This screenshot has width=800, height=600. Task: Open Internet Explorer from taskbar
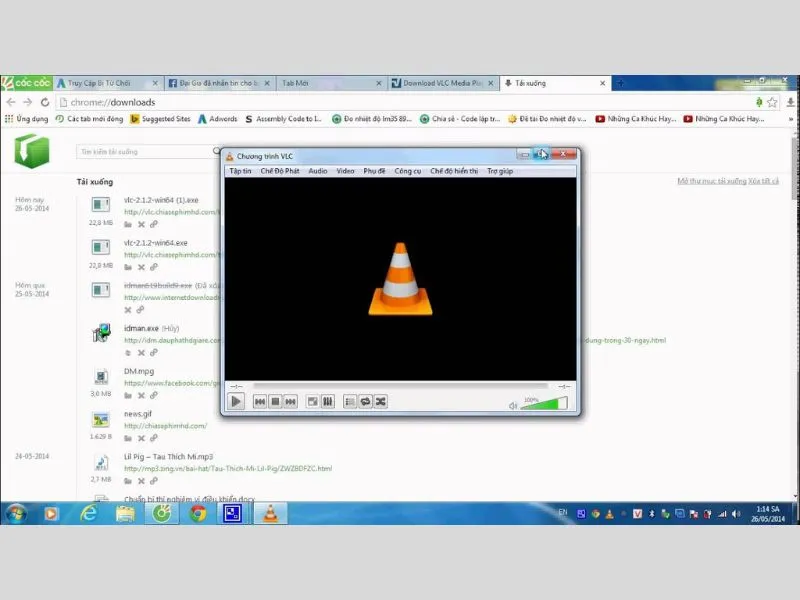click(89, 513)
